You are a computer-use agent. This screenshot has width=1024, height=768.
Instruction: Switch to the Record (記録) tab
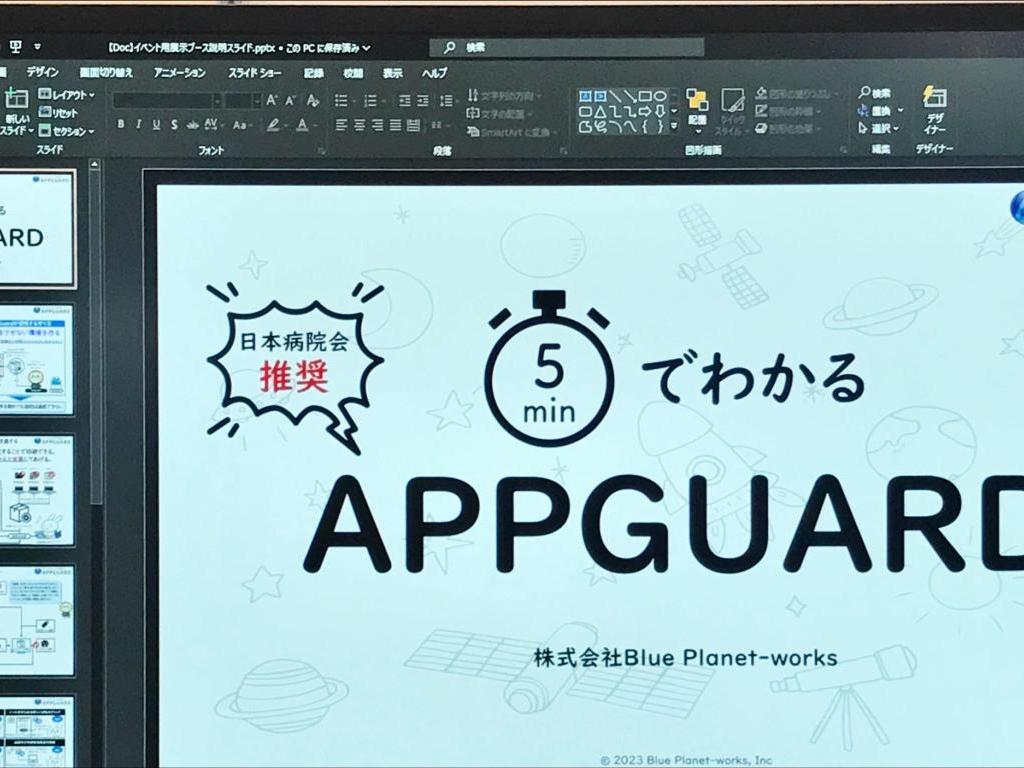click(x=313, y=72)
